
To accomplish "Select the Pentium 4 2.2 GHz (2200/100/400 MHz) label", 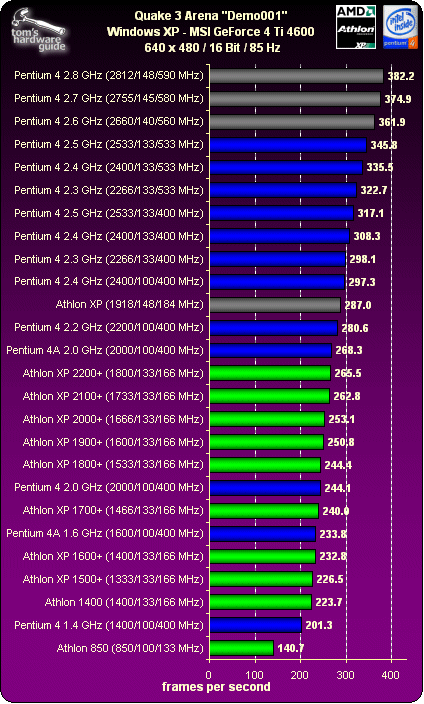I will click(x=109, y=327).
